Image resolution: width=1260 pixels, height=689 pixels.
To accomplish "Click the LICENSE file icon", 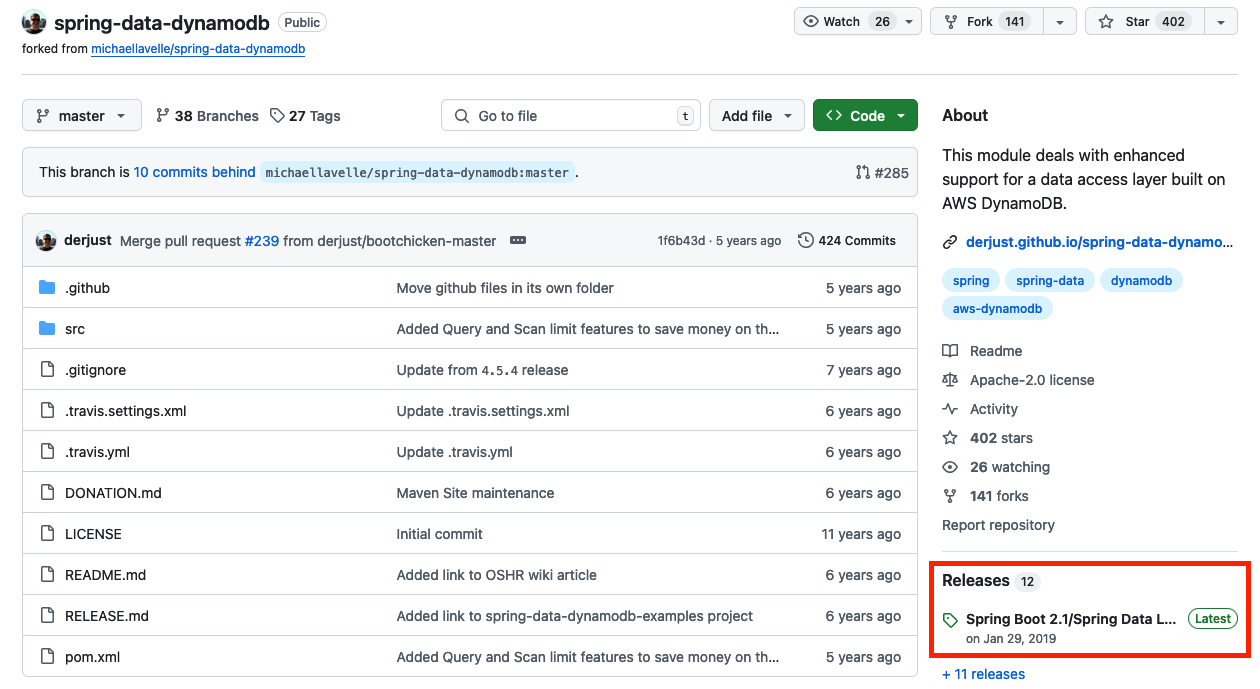I will [x=47, y=534].
